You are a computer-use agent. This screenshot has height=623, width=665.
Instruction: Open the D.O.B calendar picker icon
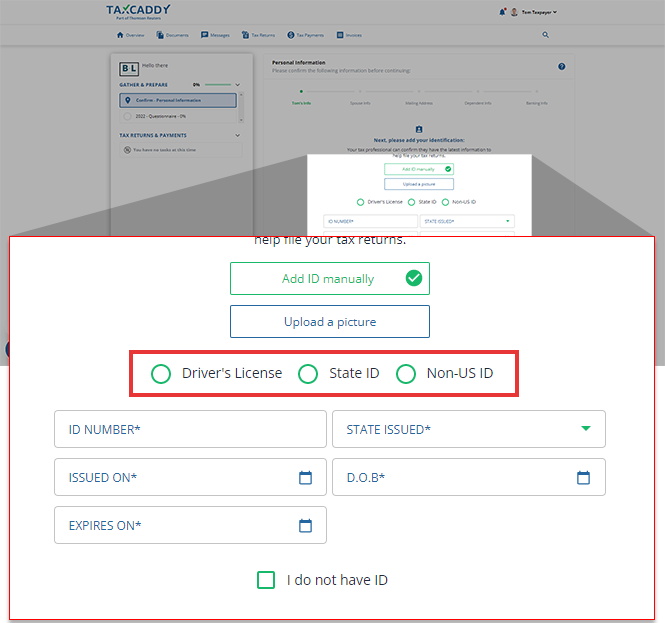point(583,478)
